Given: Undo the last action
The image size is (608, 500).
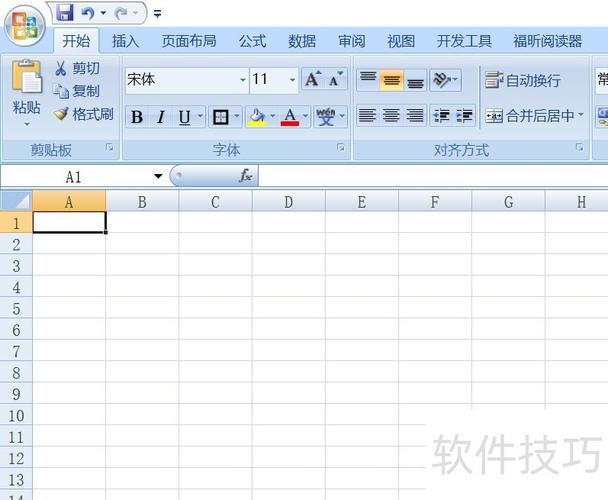Looking at the screenshot, I should [88, 14].
